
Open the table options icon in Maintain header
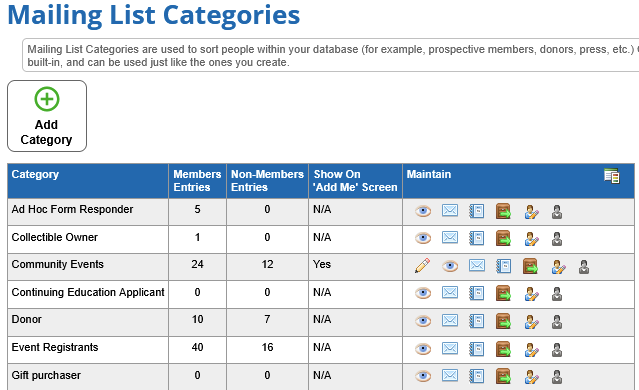point(612,176)
